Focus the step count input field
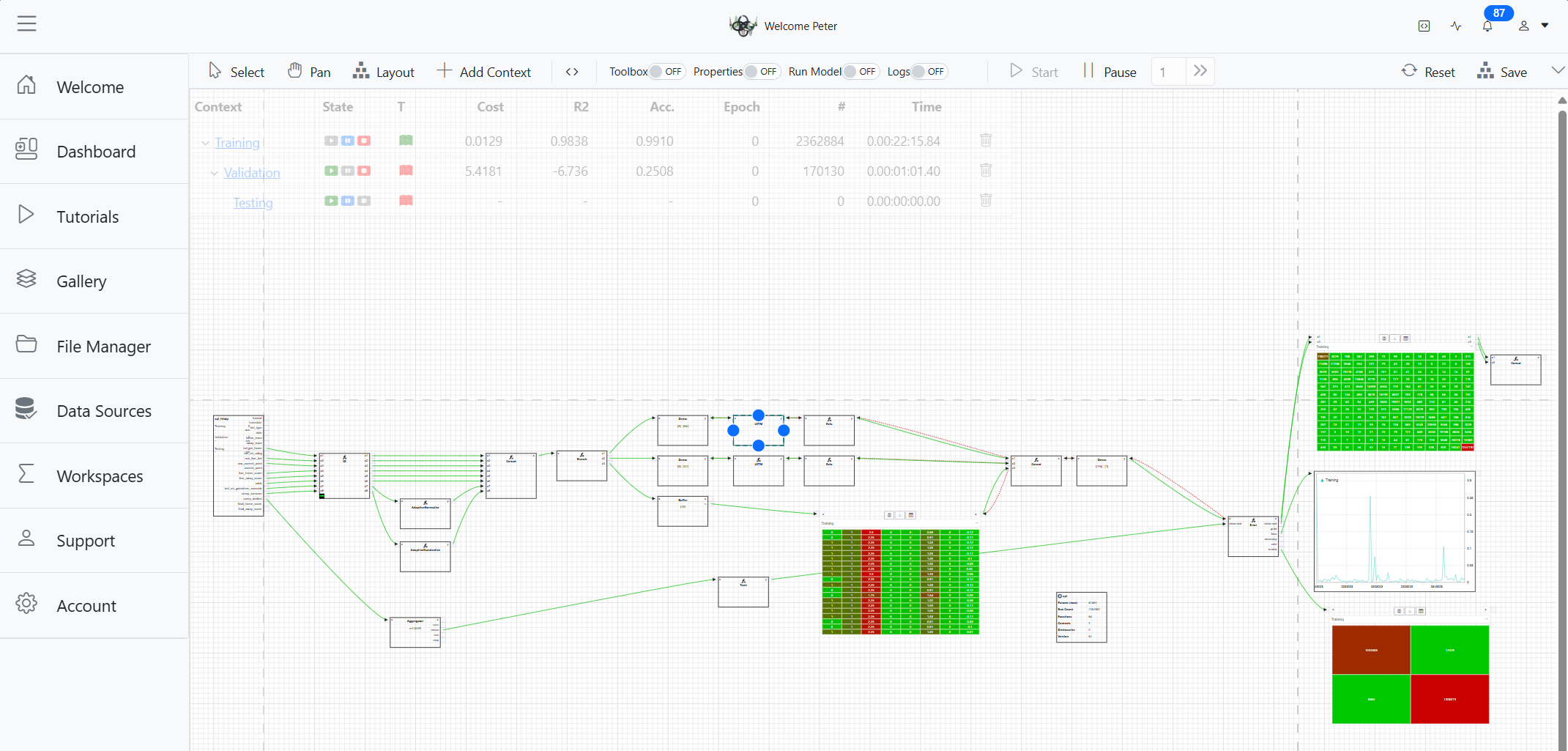This screenshot has width=1568, height=751. 1168,72
